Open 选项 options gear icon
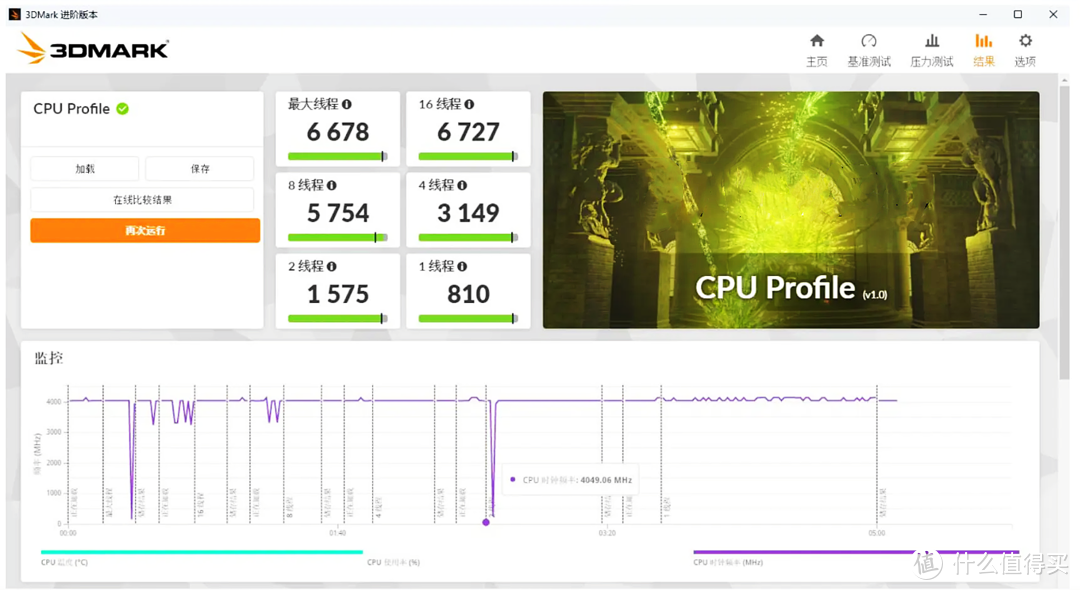This screenshot has height=590, width=1080. pyautogui.click(x=1026, y=41)
